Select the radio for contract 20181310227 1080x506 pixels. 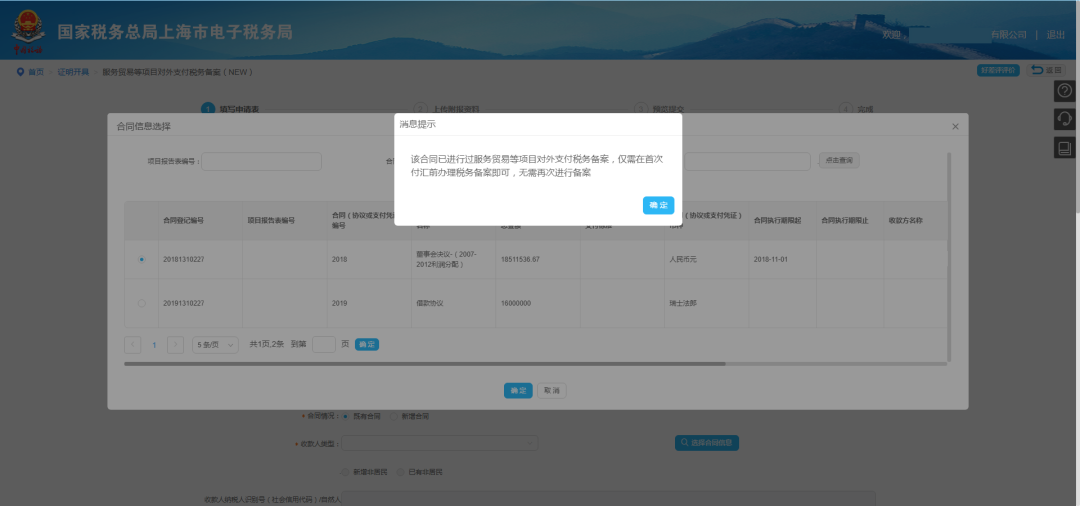142,260
